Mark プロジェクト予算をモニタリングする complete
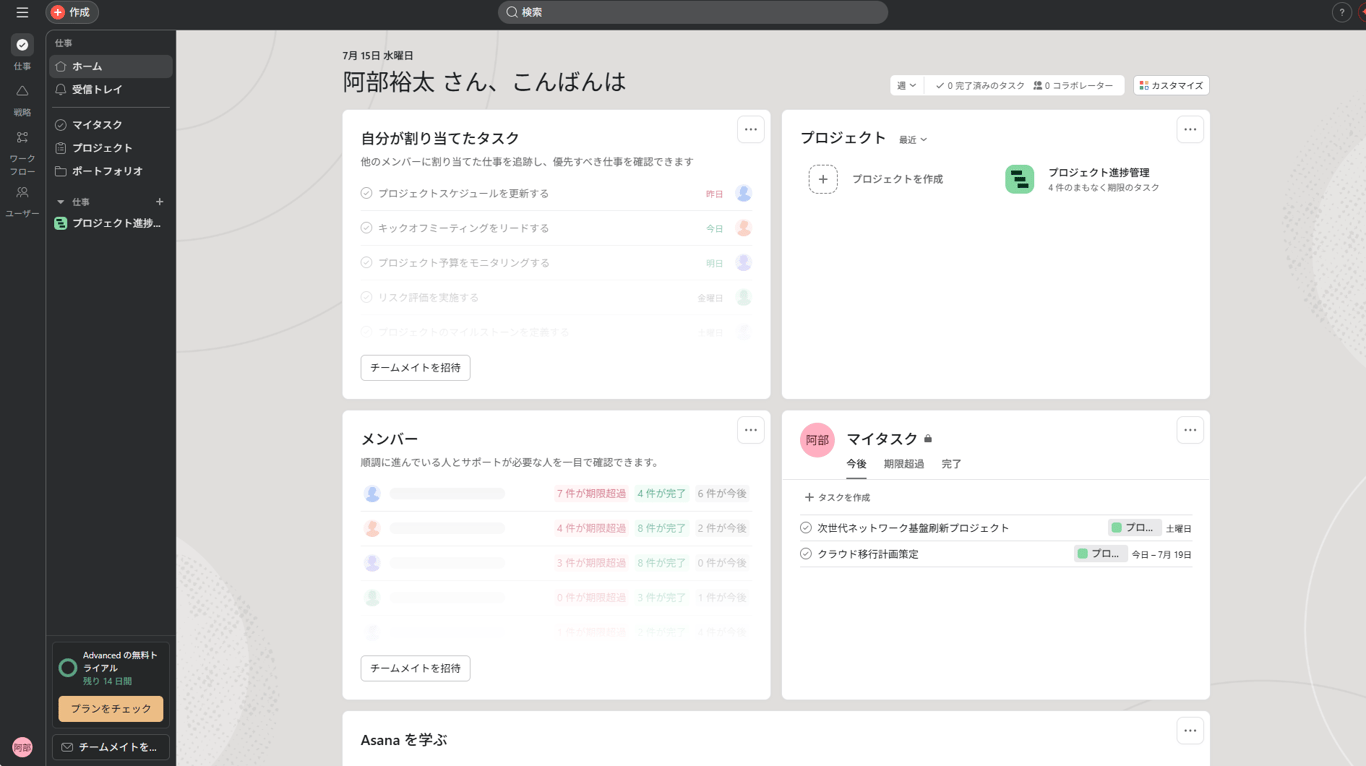Image resolution: width=1366 pixels, height=766 pixels. [366, 263]
